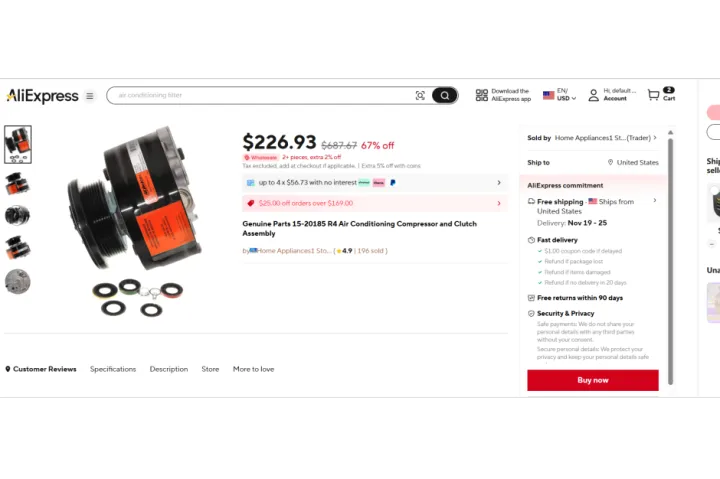This screenshot has width=720, height=479.
Task: Expand the free shipping details chevron
Action: point(655,201)
